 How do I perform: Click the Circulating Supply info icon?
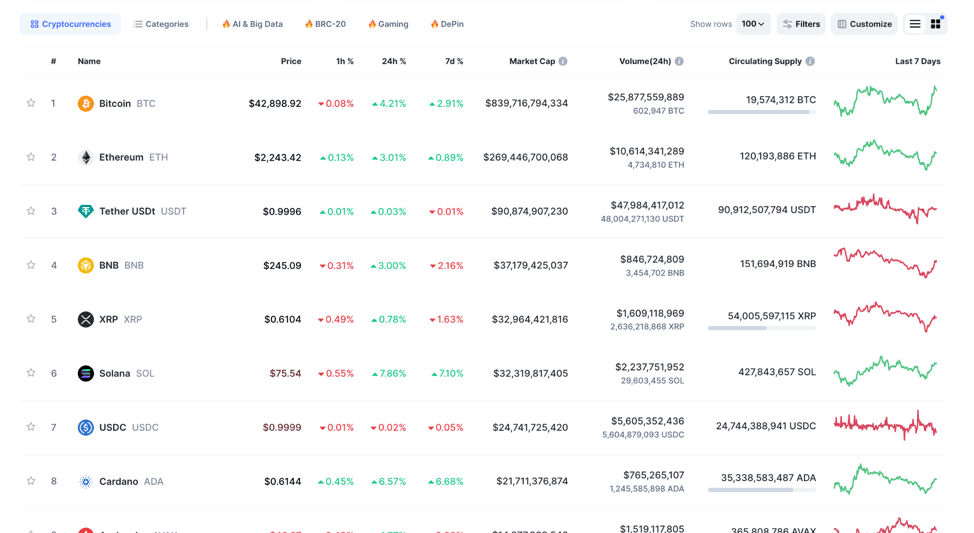(x=810, y=62)
